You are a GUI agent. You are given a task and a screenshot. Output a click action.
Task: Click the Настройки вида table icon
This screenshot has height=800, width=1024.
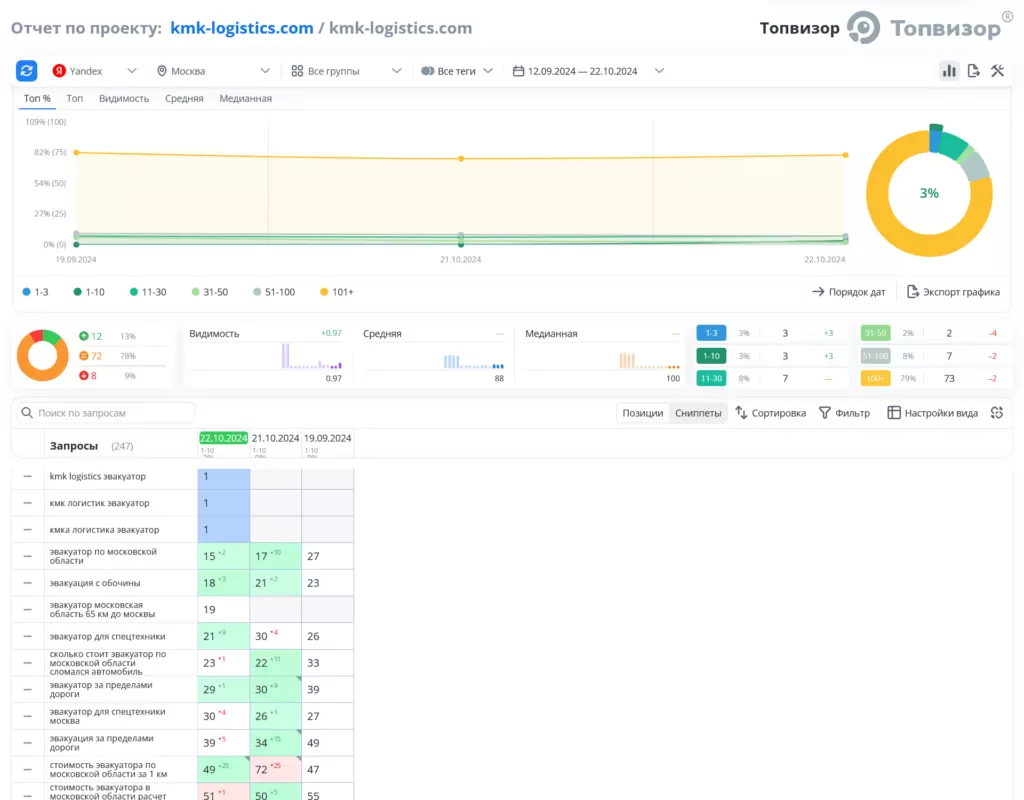893,413
